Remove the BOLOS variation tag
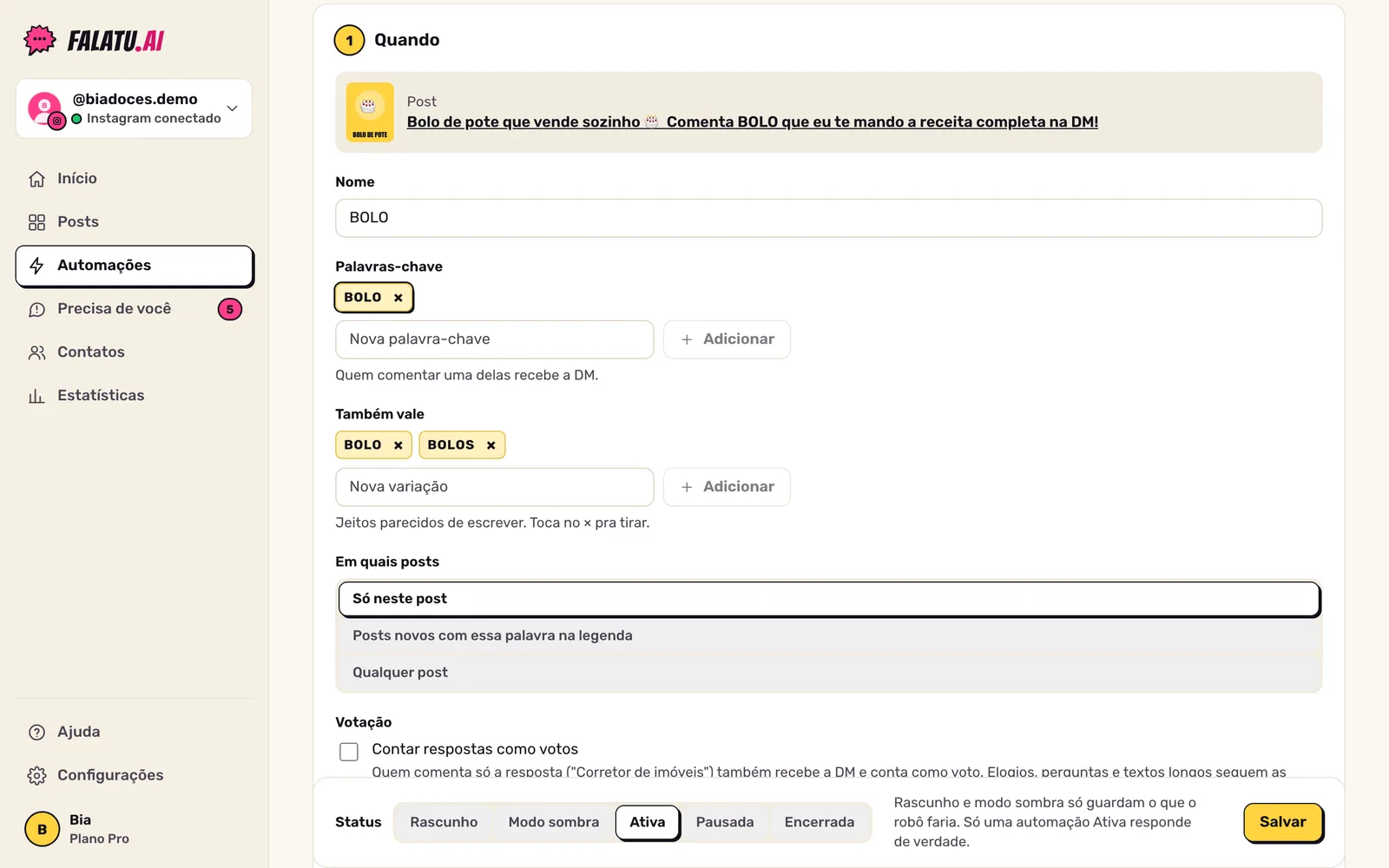This screenshot has height=868, width=1389. [490, 445]
